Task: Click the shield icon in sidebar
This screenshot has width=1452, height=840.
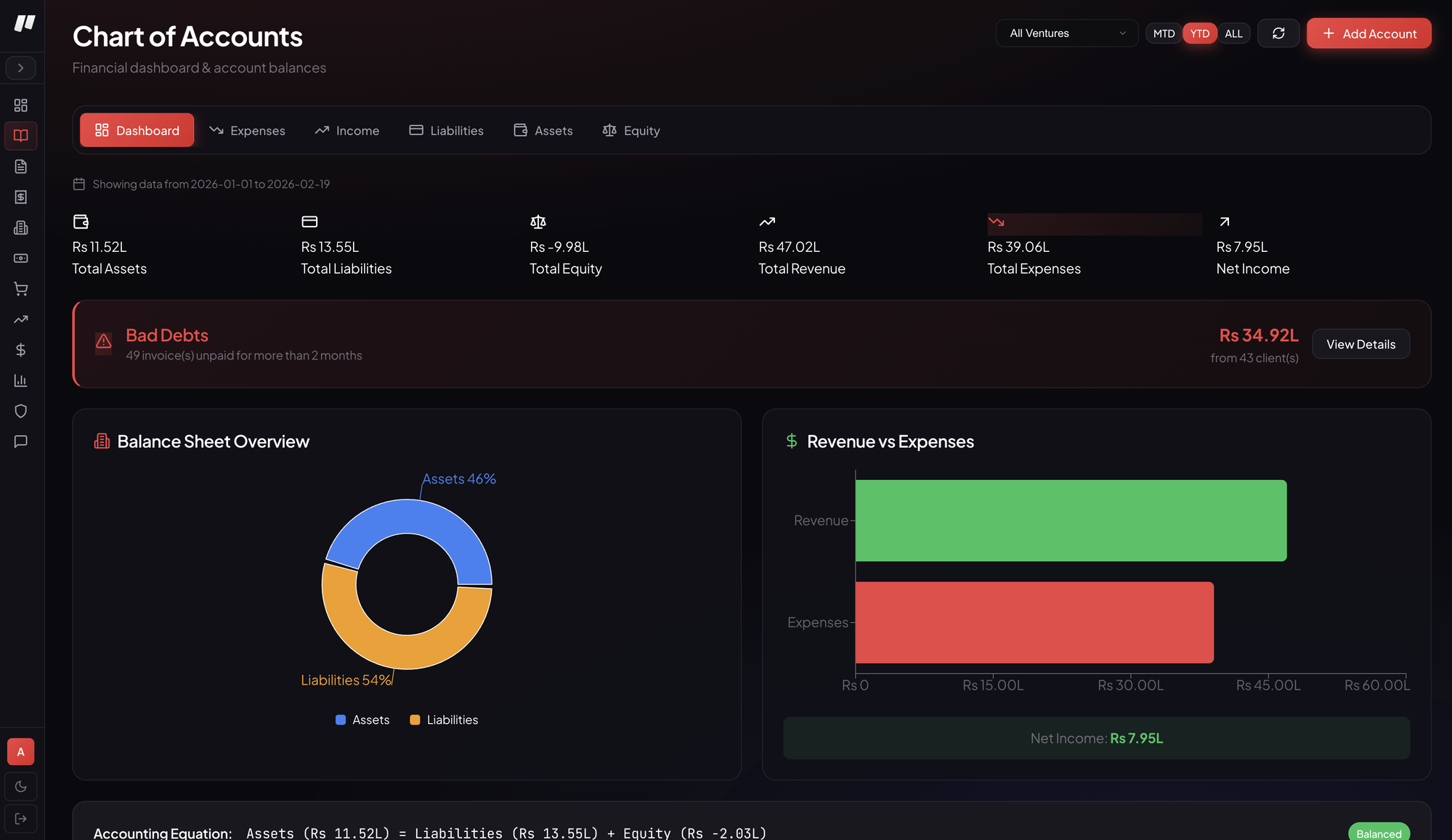Action: pyautogui.click(x=21, y=411)
